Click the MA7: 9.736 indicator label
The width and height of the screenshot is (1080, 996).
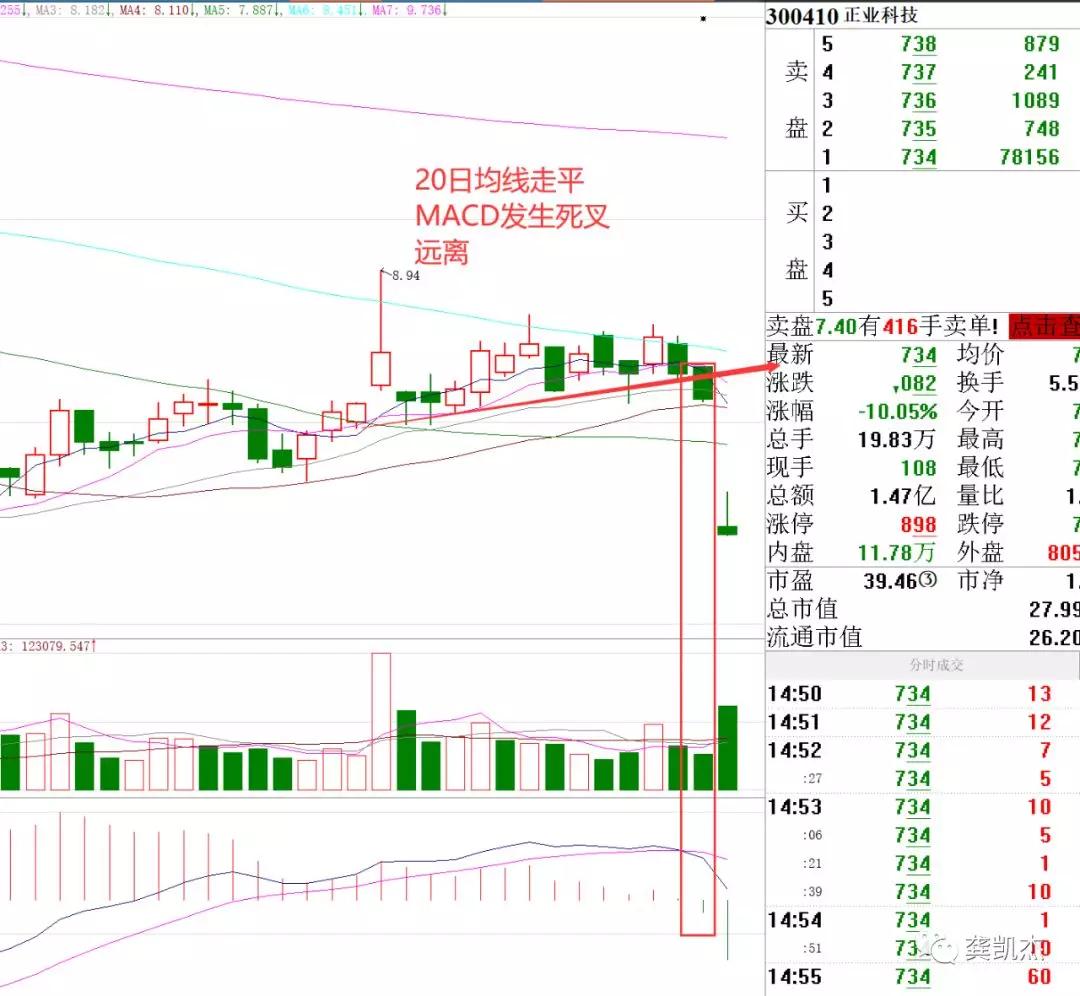409,10
